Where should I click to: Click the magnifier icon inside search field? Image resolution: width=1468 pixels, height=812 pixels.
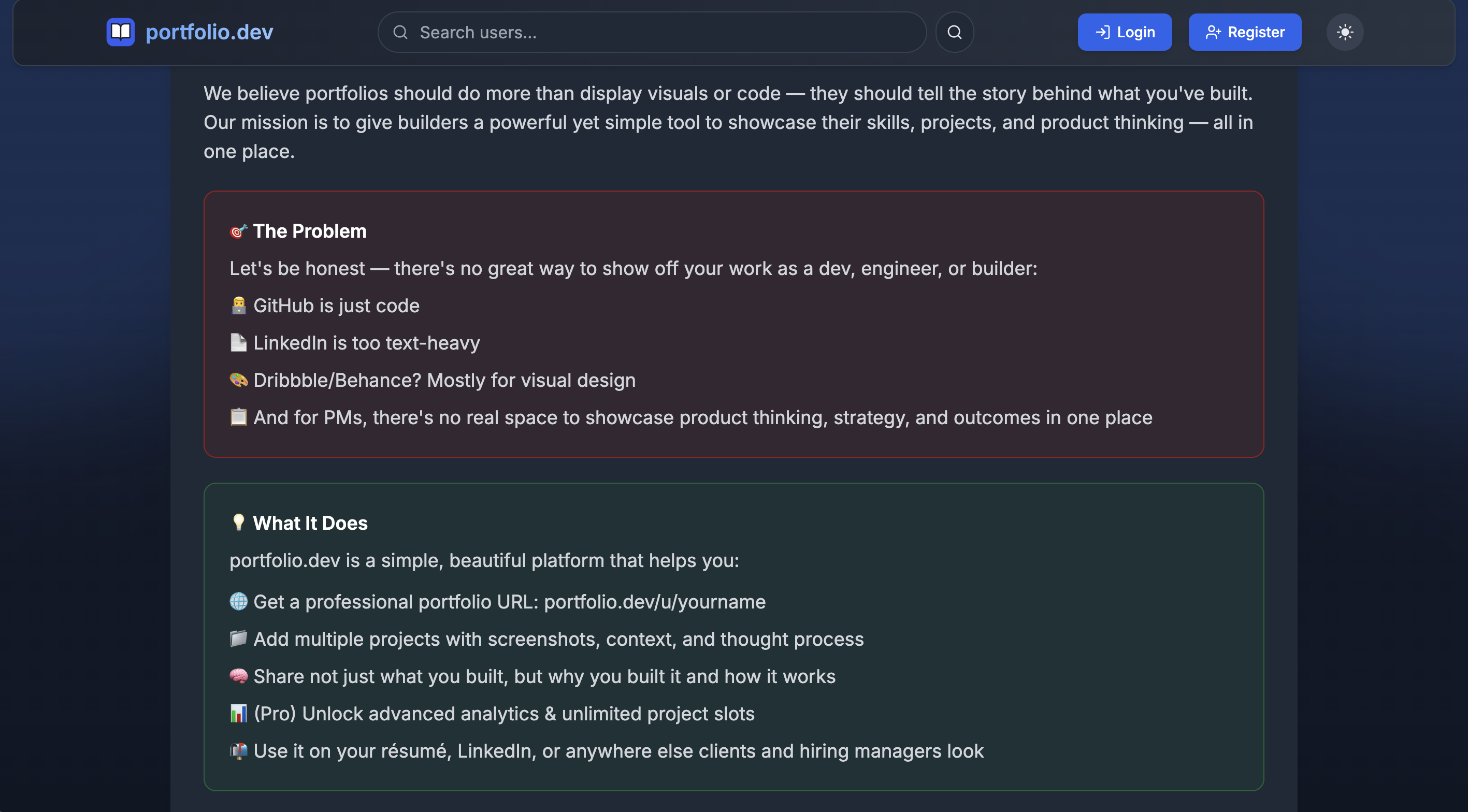pos(400,32)
